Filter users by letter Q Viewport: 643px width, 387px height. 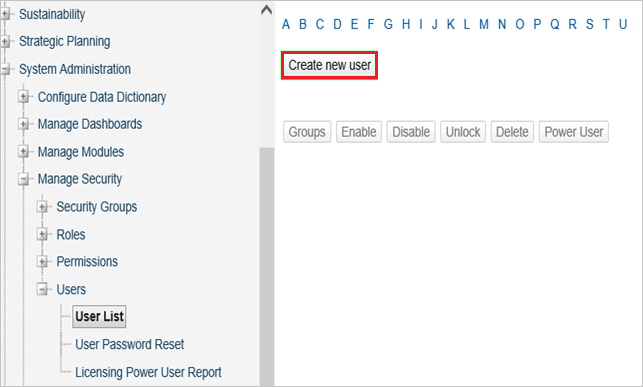click(x=555, y=25)
